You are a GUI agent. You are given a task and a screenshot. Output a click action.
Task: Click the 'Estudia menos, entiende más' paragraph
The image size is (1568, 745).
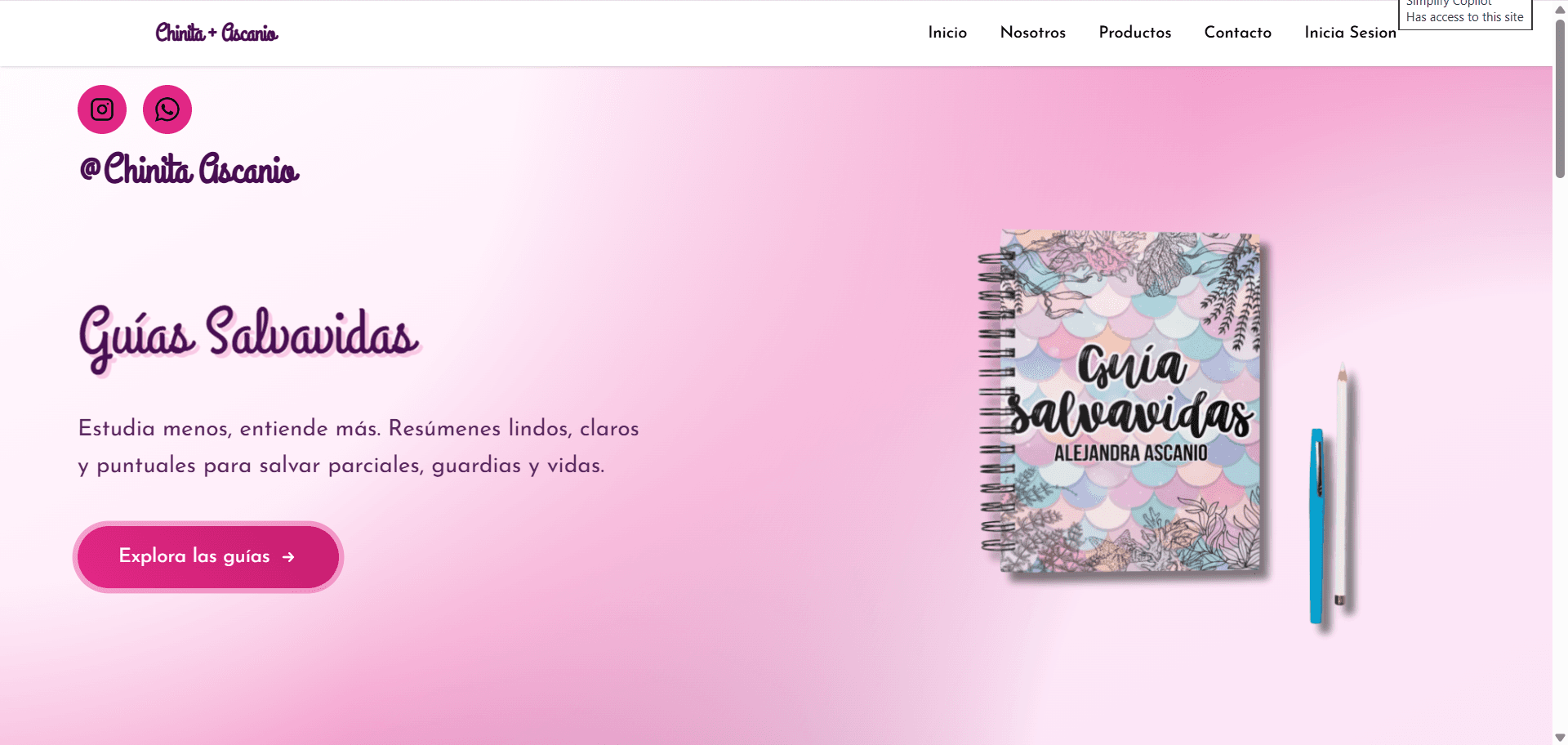358,447
